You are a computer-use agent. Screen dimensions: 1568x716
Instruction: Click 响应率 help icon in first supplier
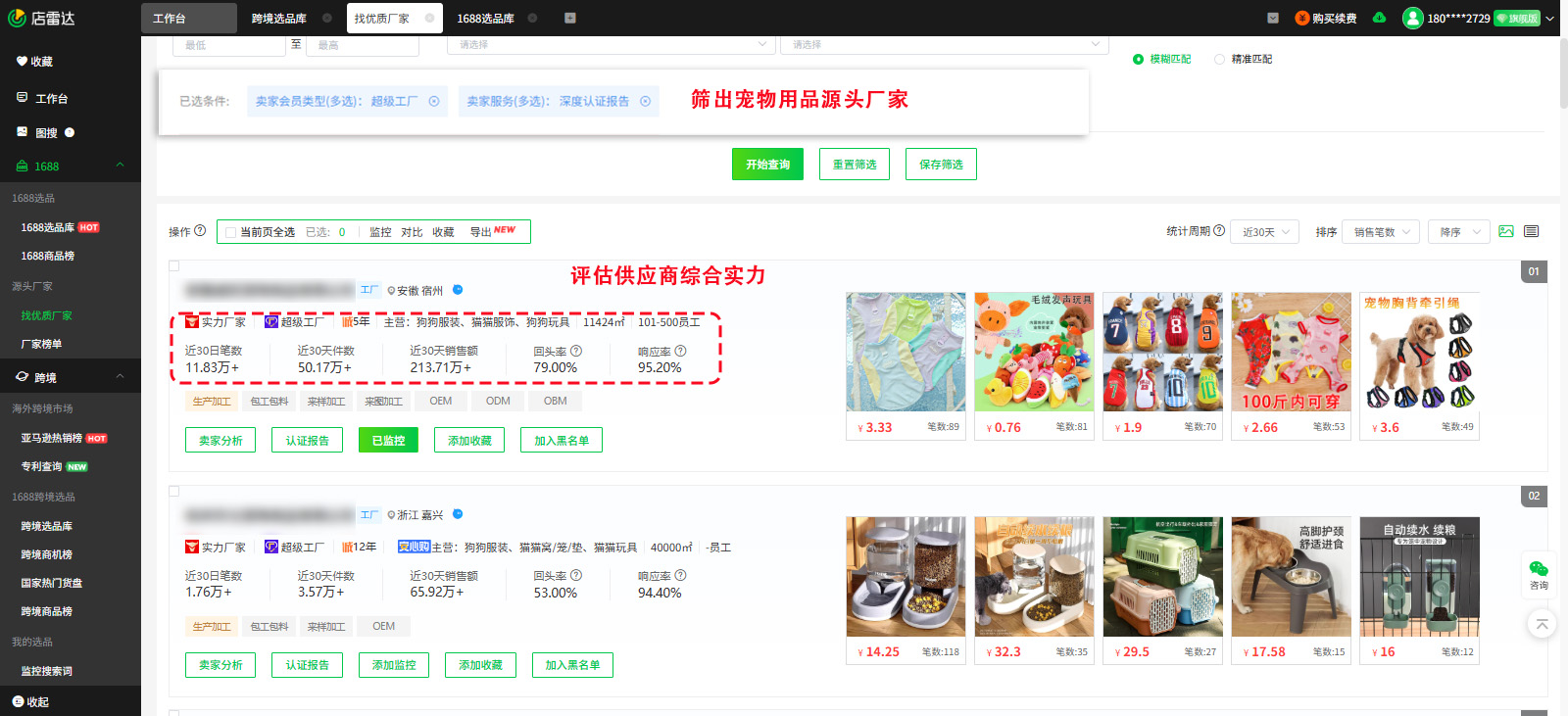click(680, 351)
